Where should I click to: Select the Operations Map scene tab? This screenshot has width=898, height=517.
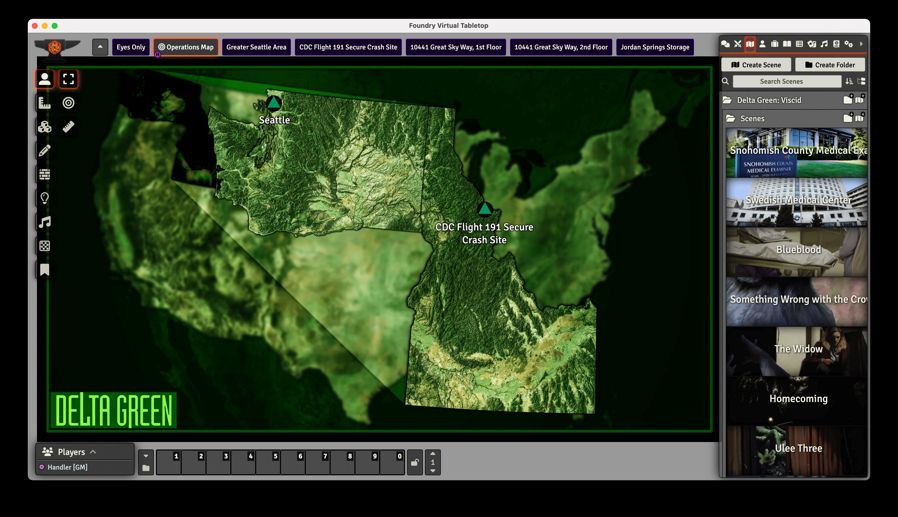pos(186,47)
